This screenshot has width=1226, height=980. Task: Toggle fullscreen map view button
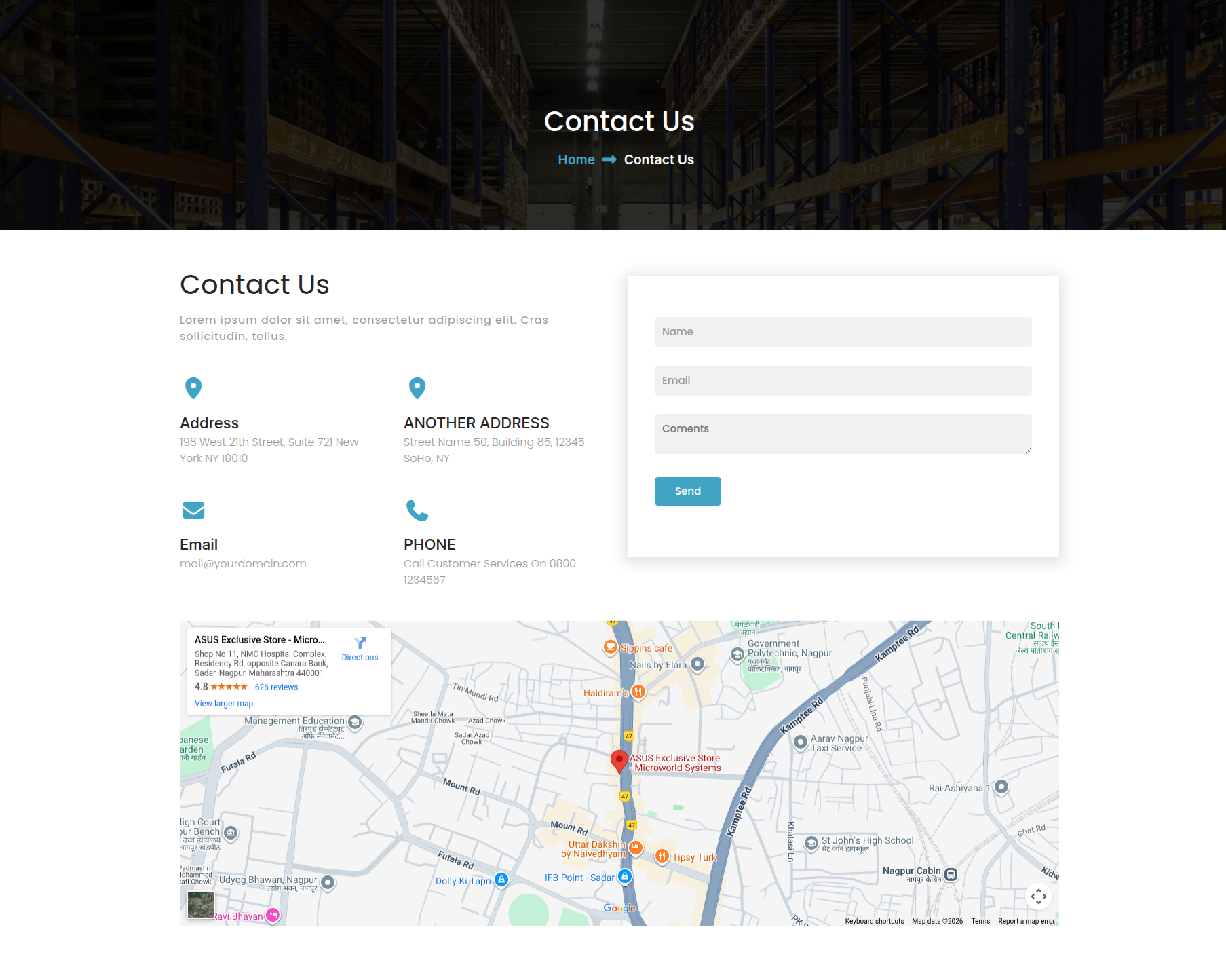[1038, 897]
